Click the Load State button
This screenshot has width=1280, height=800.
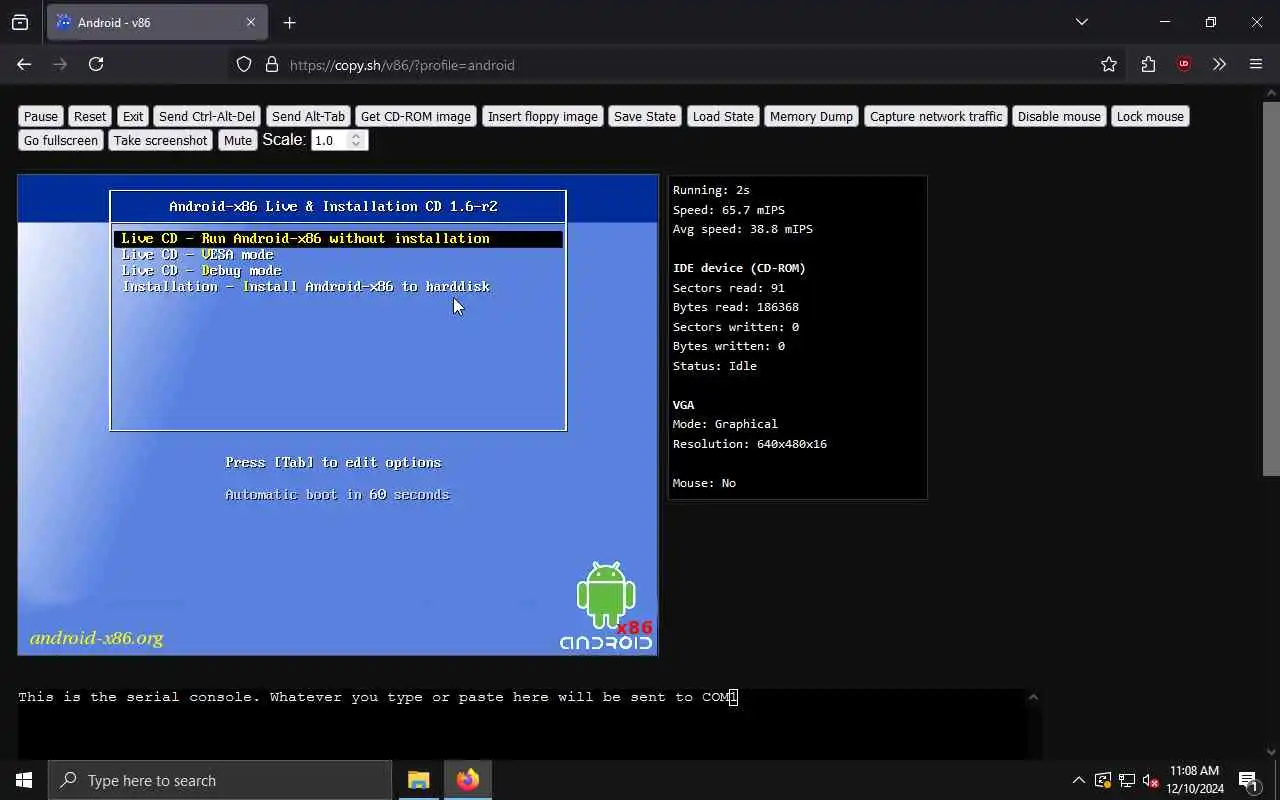click(x=723, y=116)
